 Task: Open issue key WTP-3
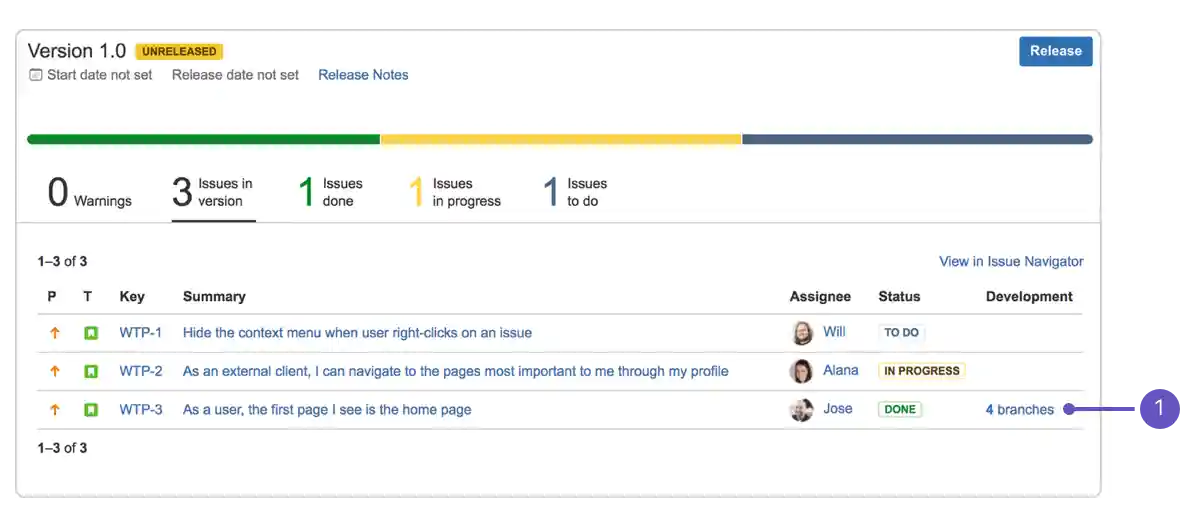tap(141, 409)
